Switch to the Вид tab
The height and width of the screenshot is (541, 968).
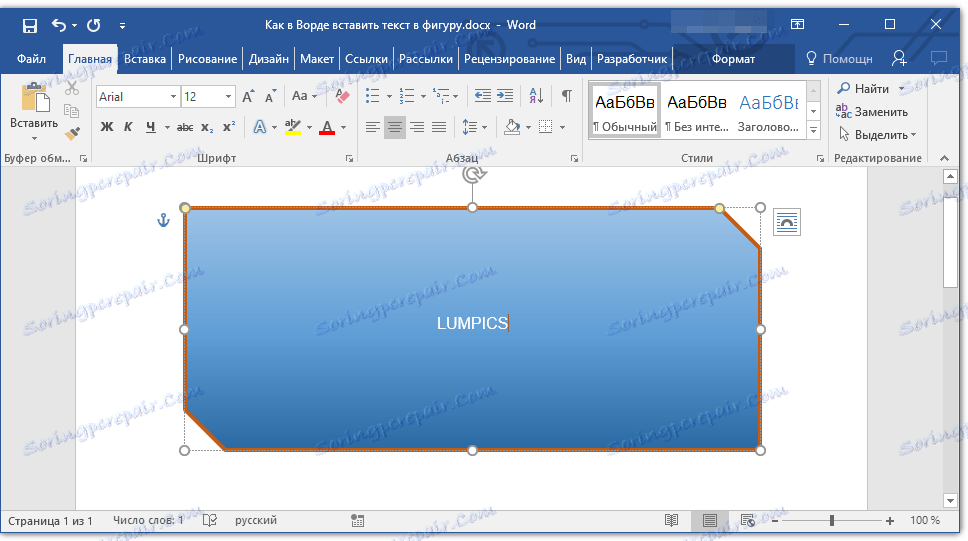coord(575,59)
